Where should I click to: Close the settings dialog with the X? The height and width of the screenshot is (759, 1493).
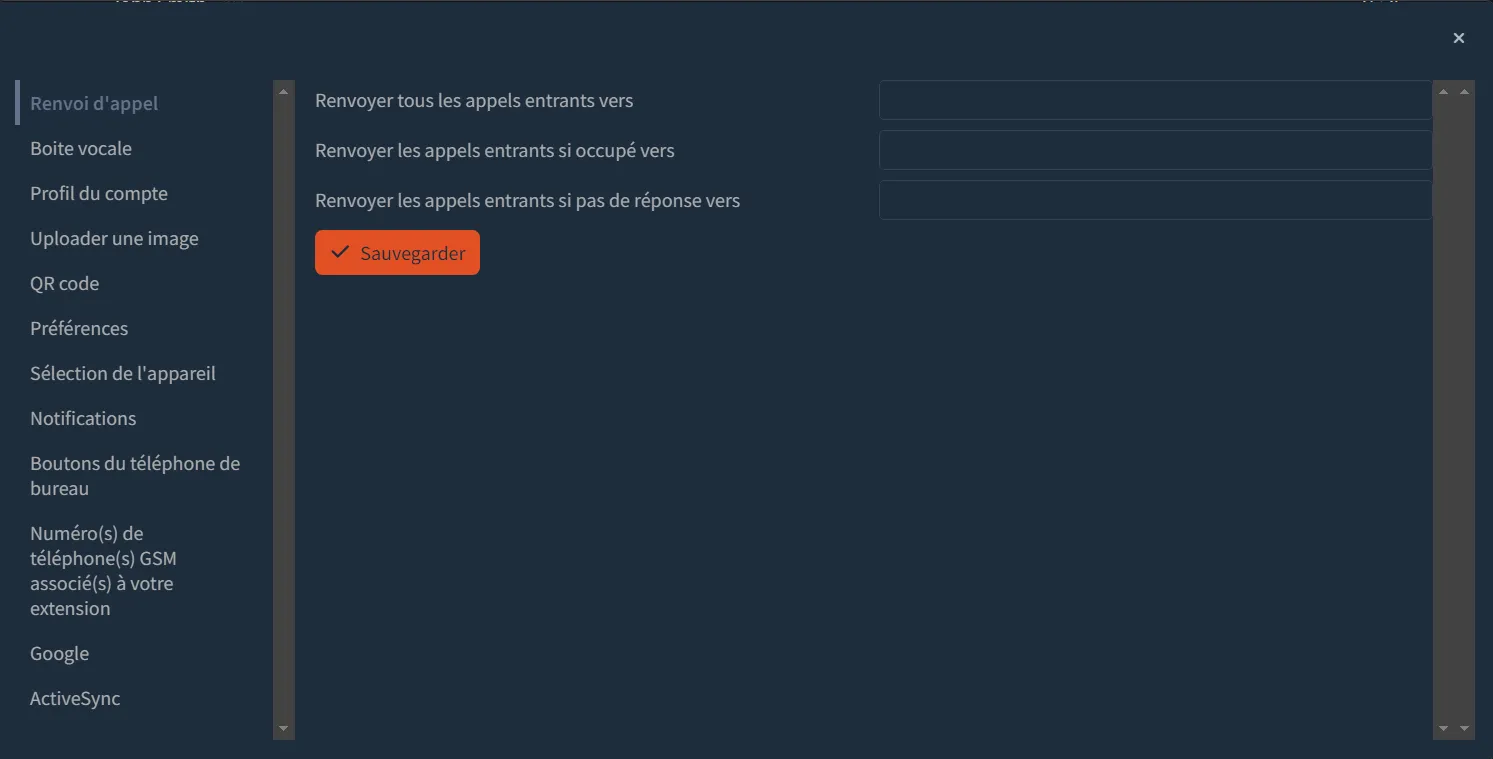[1458, 38]
